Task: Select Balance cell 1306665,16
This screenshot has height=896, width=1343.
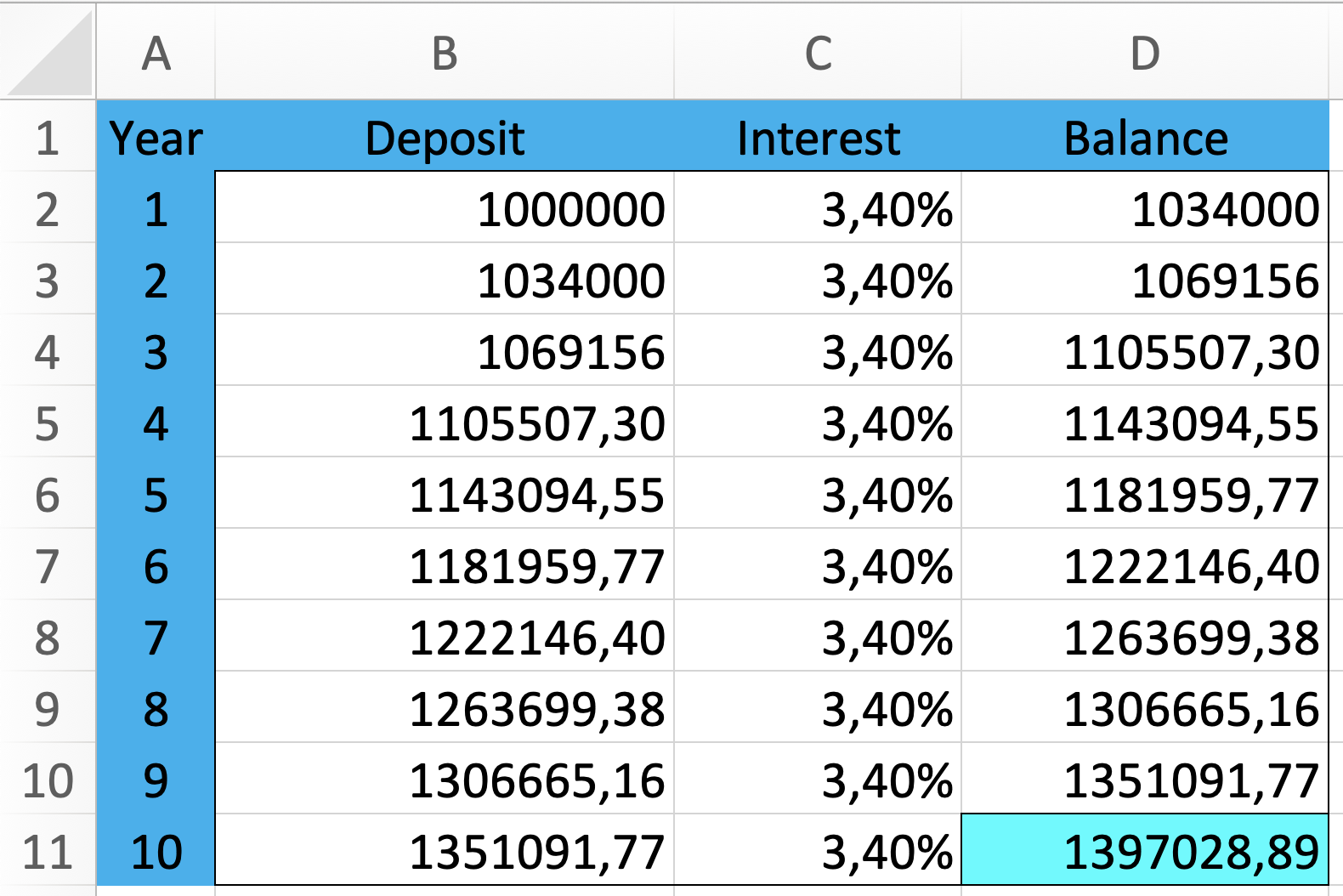Action: point(1145,707)
